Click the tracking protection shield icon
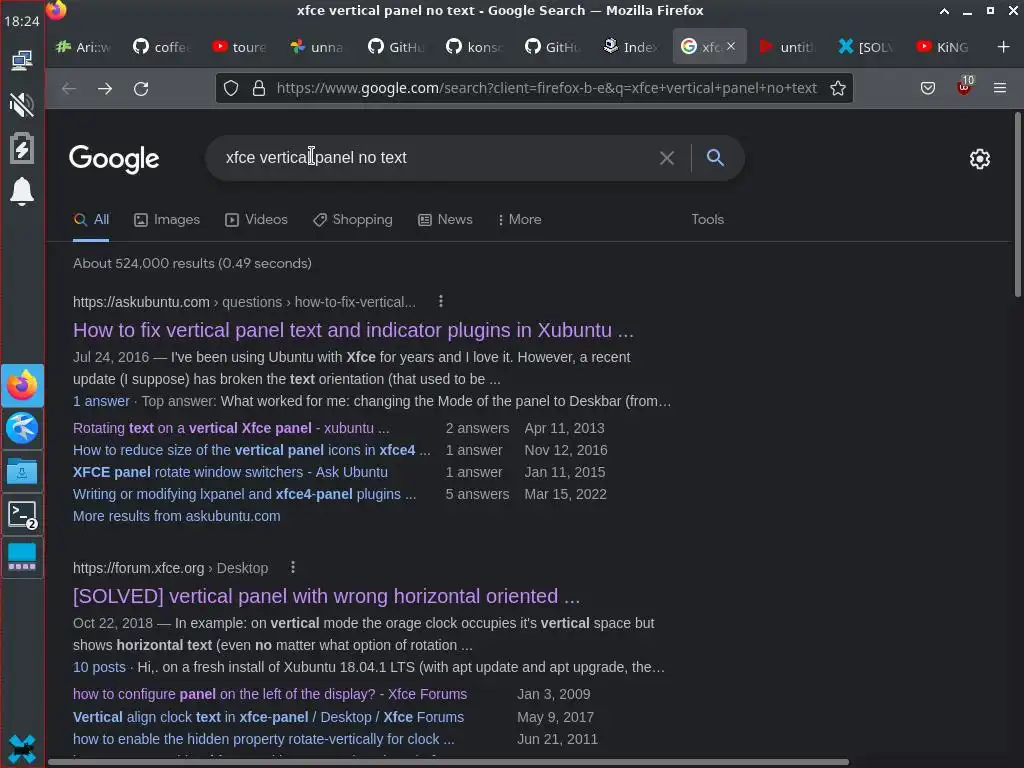The image size is (1024, 768). 231,88
